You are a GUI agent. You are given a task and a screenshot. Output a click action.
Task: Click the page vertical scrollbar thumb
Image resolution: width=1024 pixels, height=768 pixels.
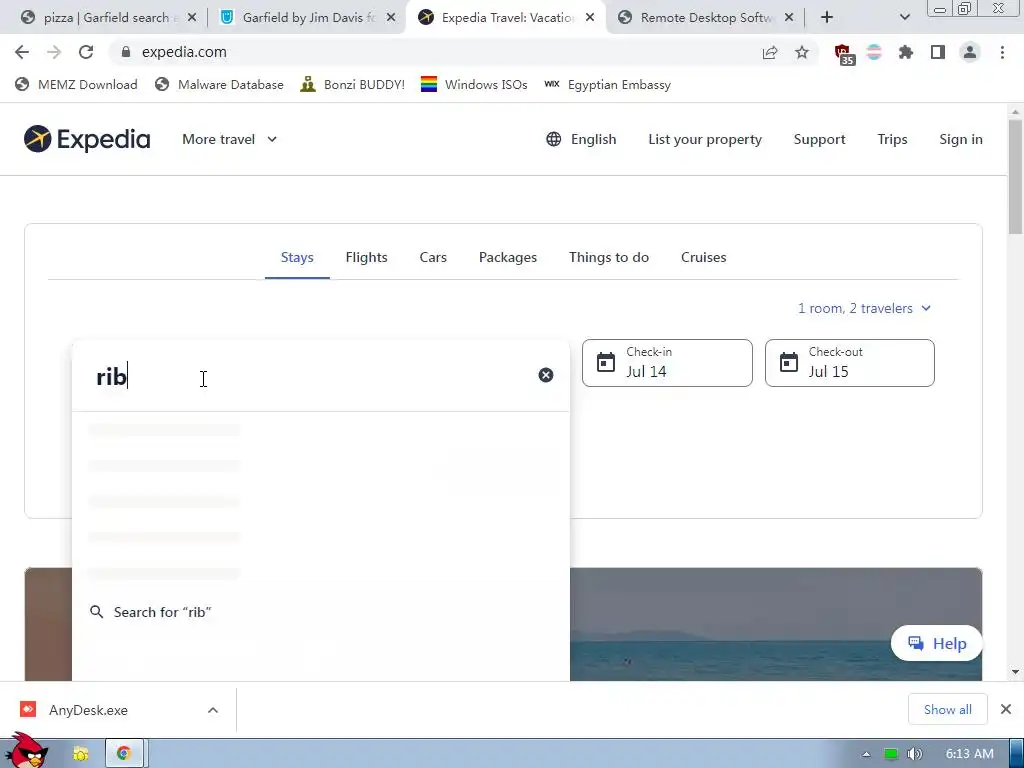1015,176
